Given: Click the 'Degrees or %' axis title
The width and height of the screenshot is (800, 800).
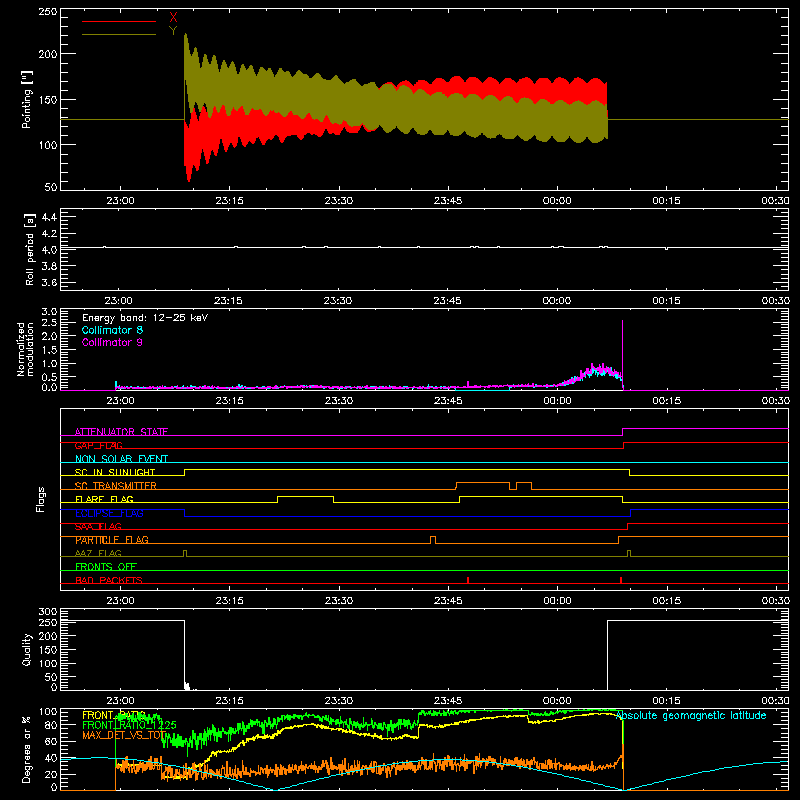Looking at the screenshot, I should pyautogui.click(x=26, y=749).
